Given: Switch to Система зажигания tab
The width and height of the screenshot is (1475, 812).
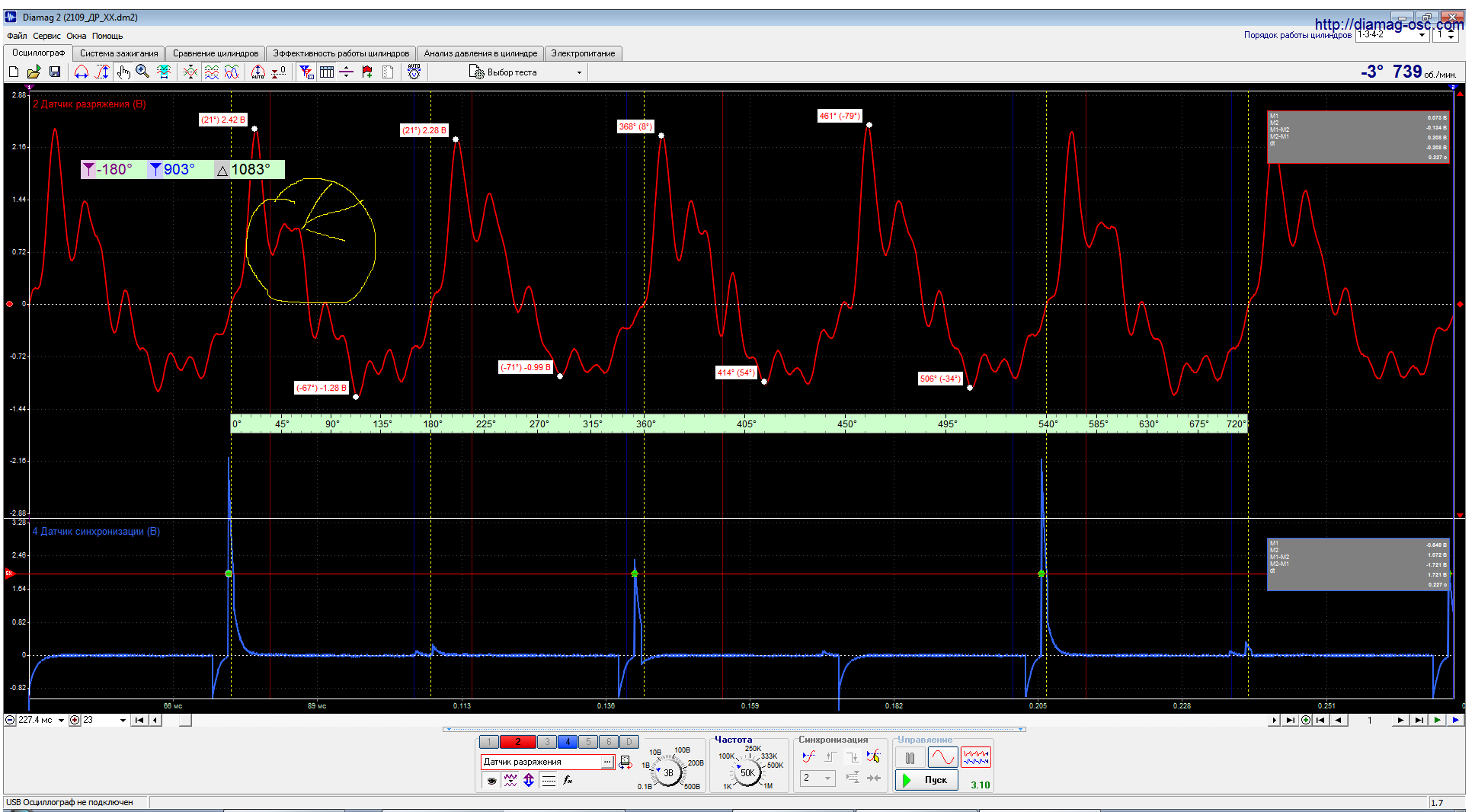Looking at the screenshot, I should 119,53.
